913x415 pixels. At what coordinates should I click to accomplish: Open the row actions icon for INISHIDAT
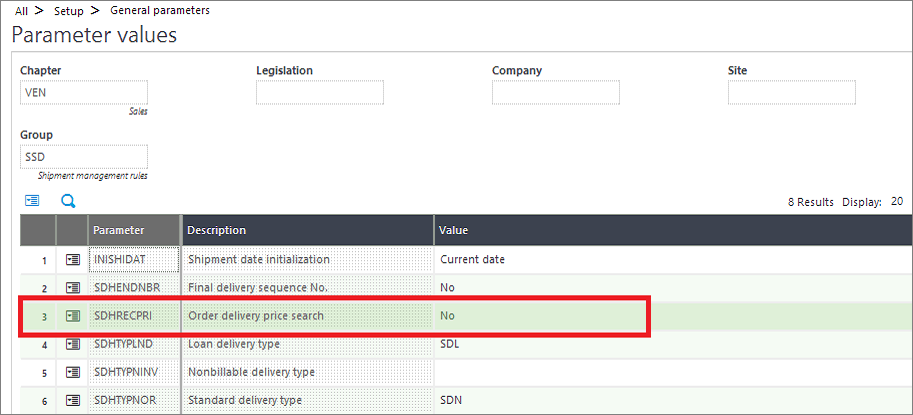coord(73,260)
